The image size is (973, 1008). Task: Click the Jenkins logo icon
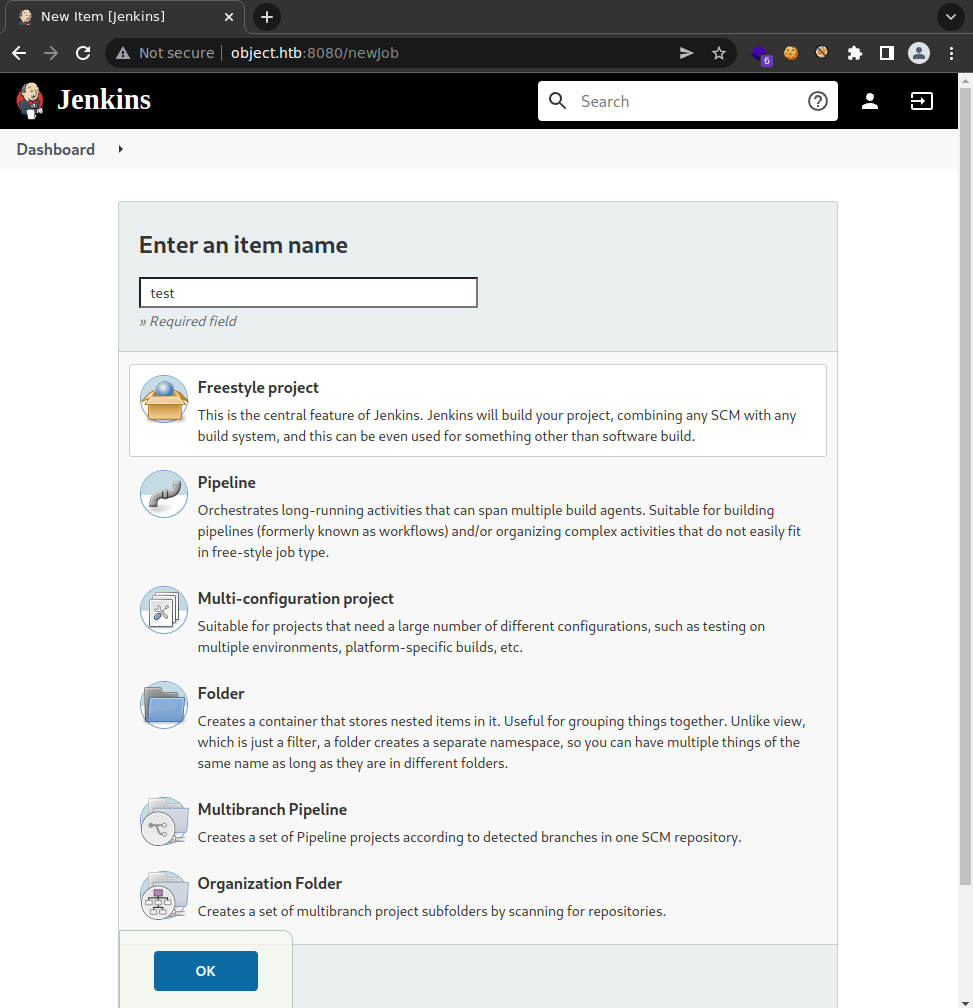tap(31, 100)
